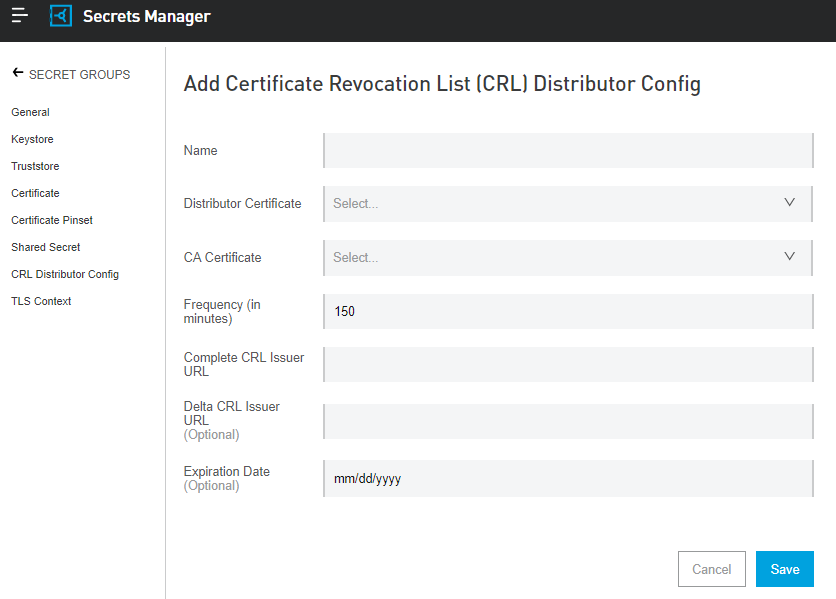Open Shared Secret section
The height and width of the screenshot is (599, 836).
point(46,247)
